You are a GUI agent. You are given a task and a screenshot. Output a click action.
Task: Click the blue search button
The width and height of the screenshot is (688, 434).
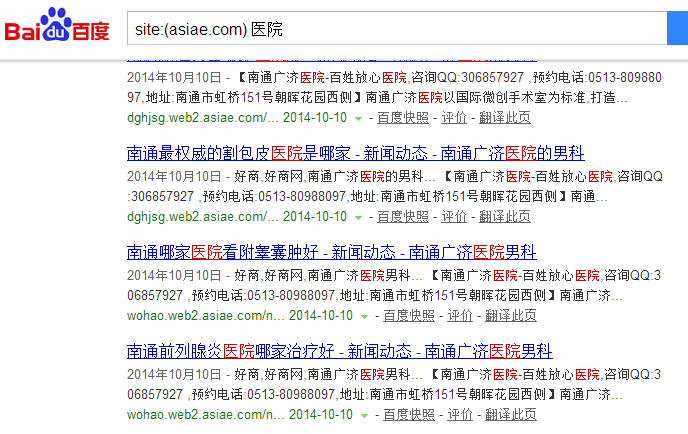coord(677,29)
